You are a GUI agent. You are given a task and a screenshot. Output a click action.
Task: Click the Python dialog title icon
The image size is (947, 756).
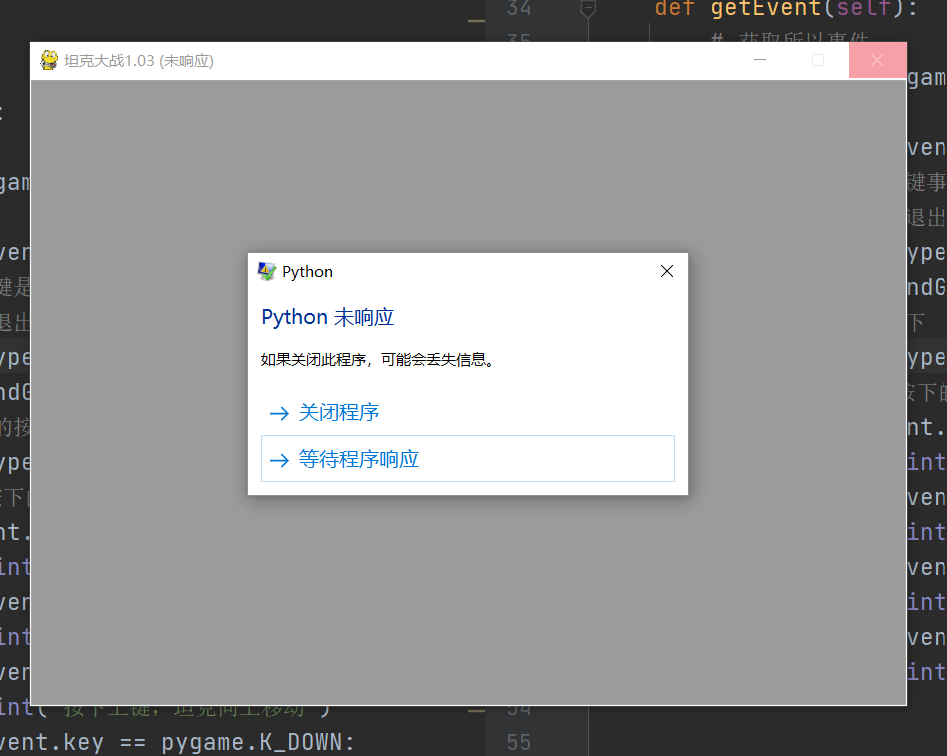266,272
